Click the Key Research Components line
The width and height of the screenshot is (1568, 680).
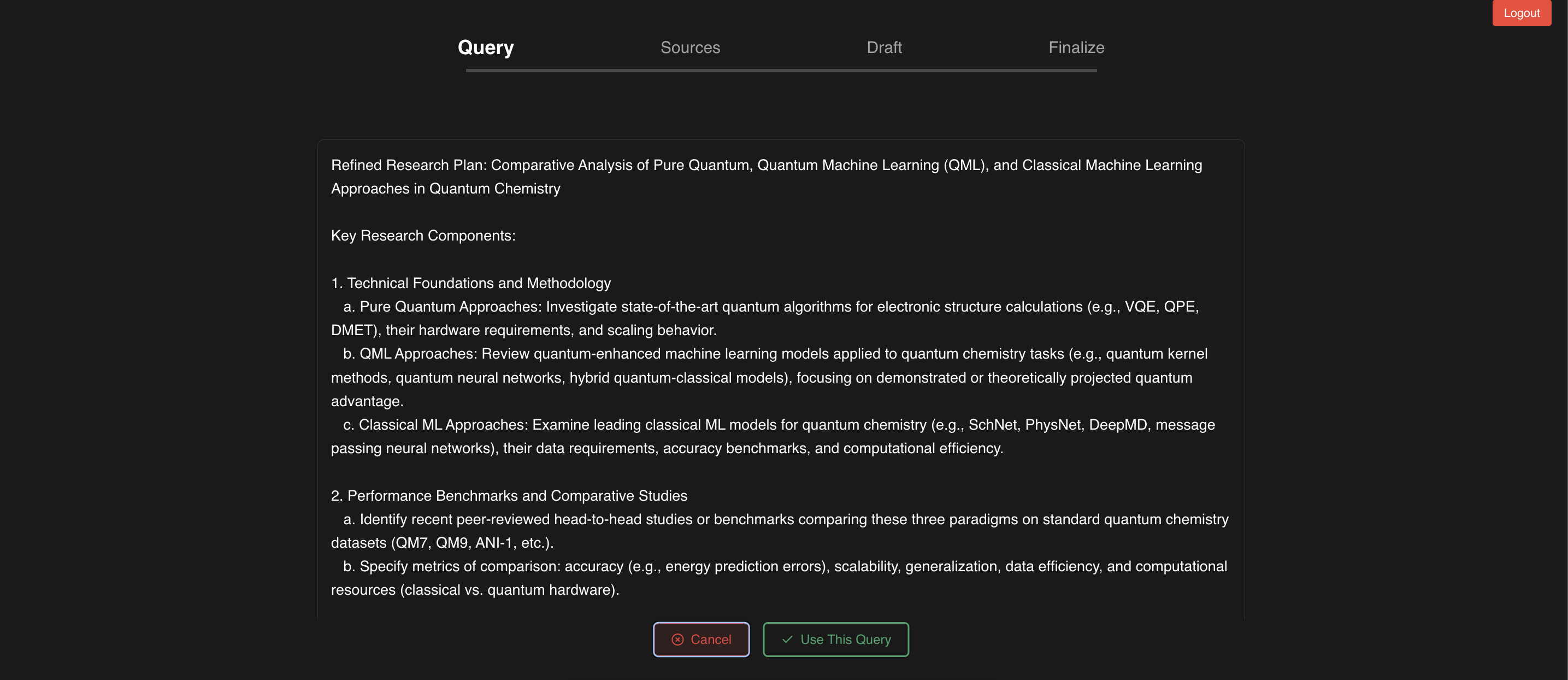(x=422, y=236)
